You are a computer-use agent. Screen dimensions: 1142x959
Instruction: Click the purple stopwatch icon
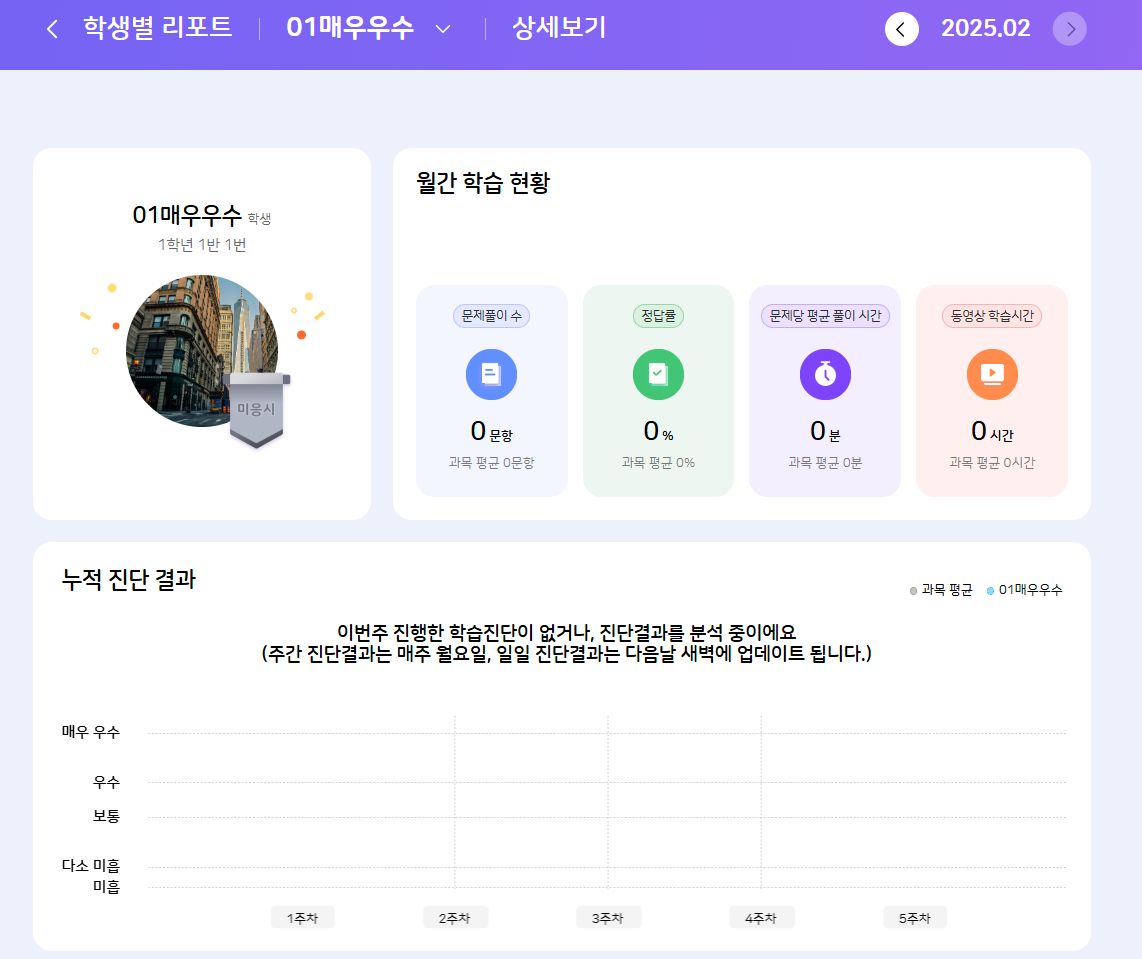coord(825,374)
